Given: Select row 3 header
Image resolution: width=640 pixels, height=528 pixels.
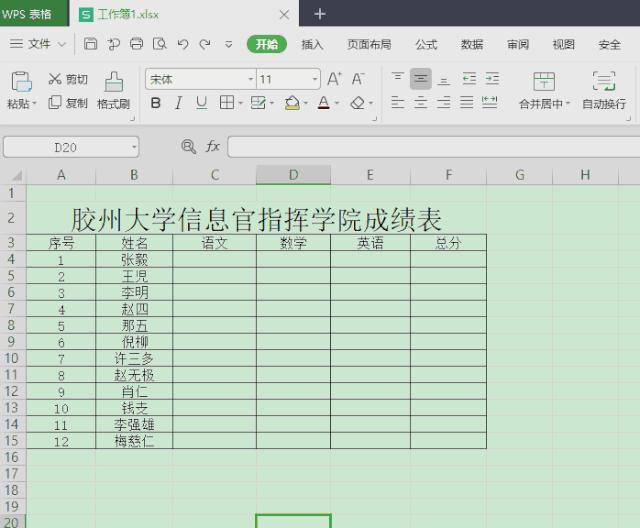Looking at the screenshot, I should tap(11, 242).
